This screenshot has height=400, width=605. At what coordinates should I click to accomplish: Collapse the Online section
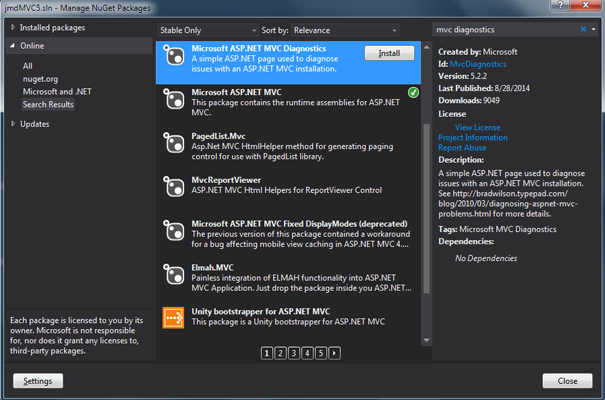(12, 46)
